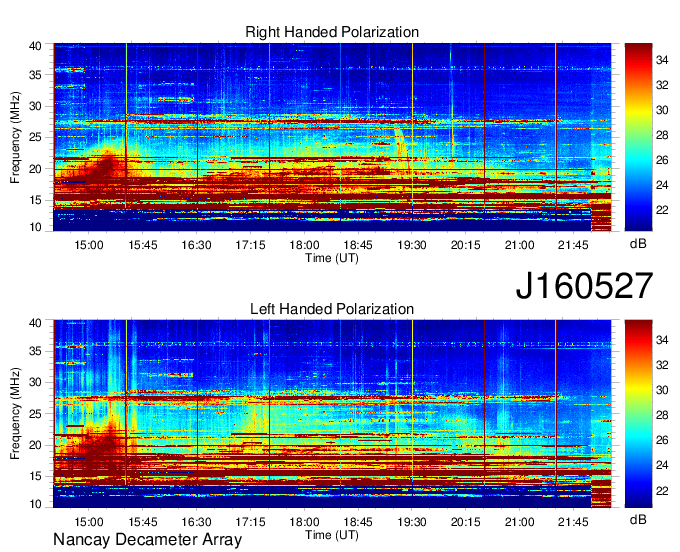Click the 20:15 time tick of Right Handed plot
The width and height of the screenshot is (680, 552).
pos(465,245)
